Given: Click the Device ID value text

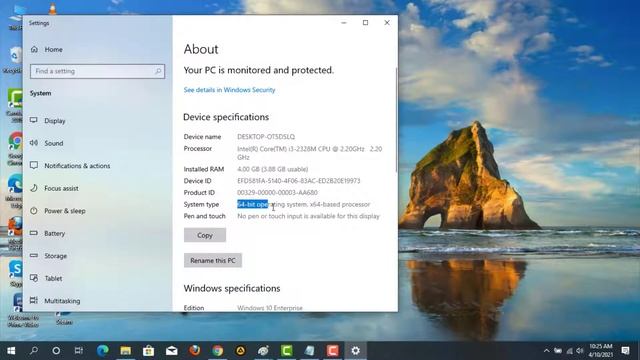Looking at the screenshot, I should click(298, 181).
